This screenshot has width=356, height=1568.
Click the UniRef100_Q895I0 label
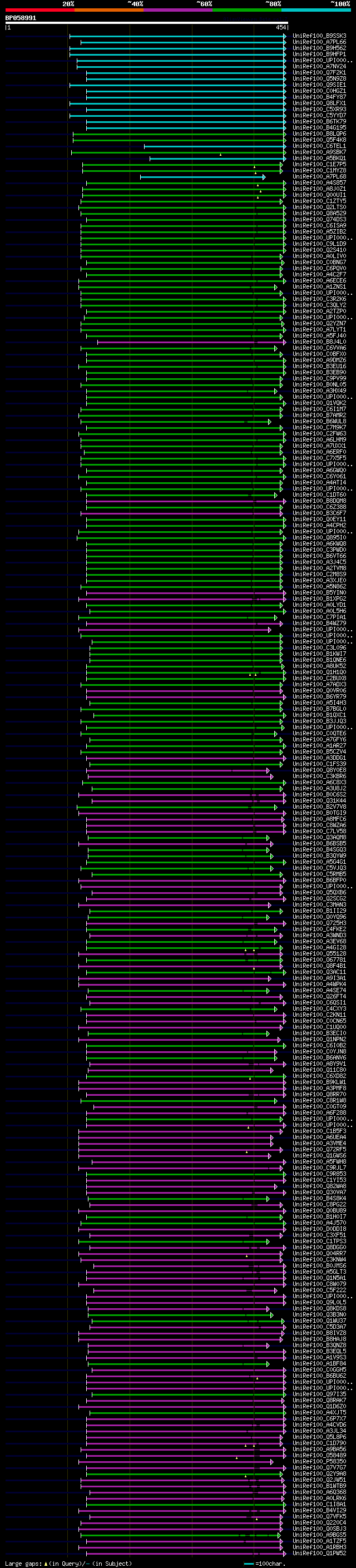[319, 537]
